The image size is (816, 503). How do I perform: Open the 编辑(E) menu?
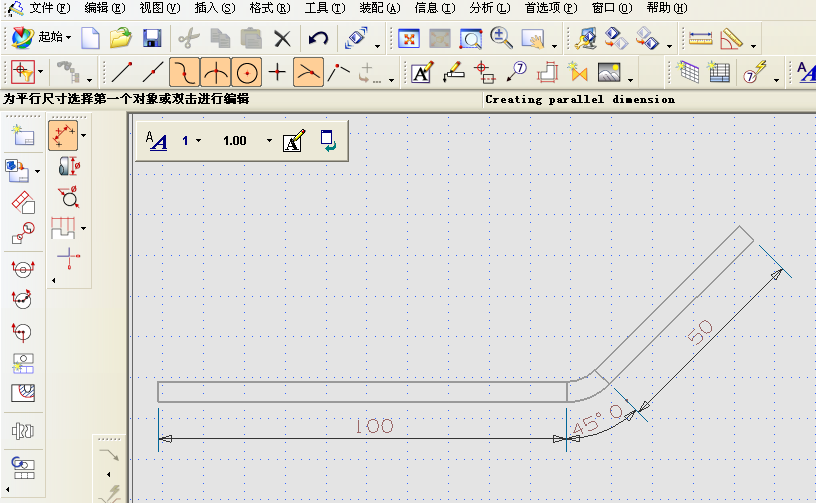click(x=105, y=8)
